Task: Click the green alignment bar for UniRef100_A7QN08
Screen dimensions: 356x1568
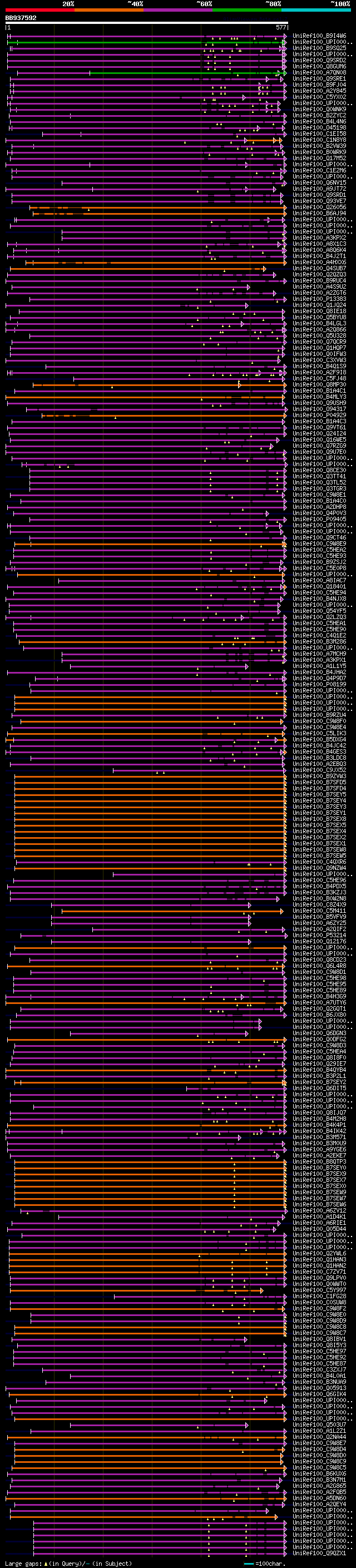Action: pyautogui.click(x=186, y=73)
